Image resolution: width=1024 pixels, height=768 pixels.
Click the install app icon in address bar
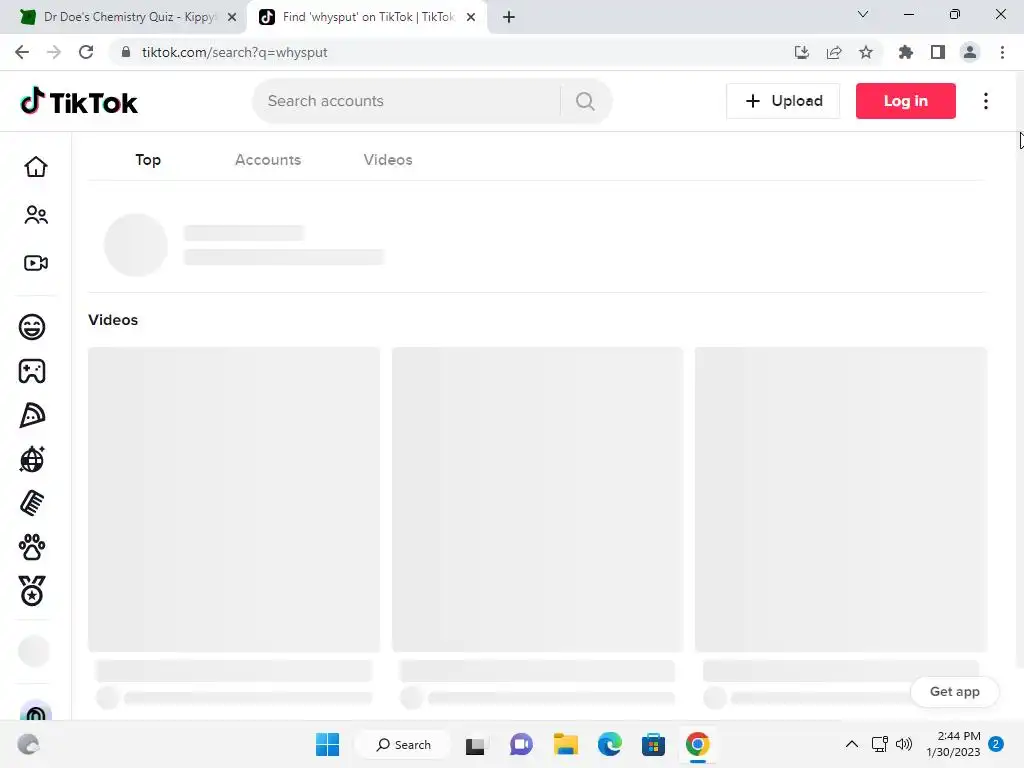[802, 52]
